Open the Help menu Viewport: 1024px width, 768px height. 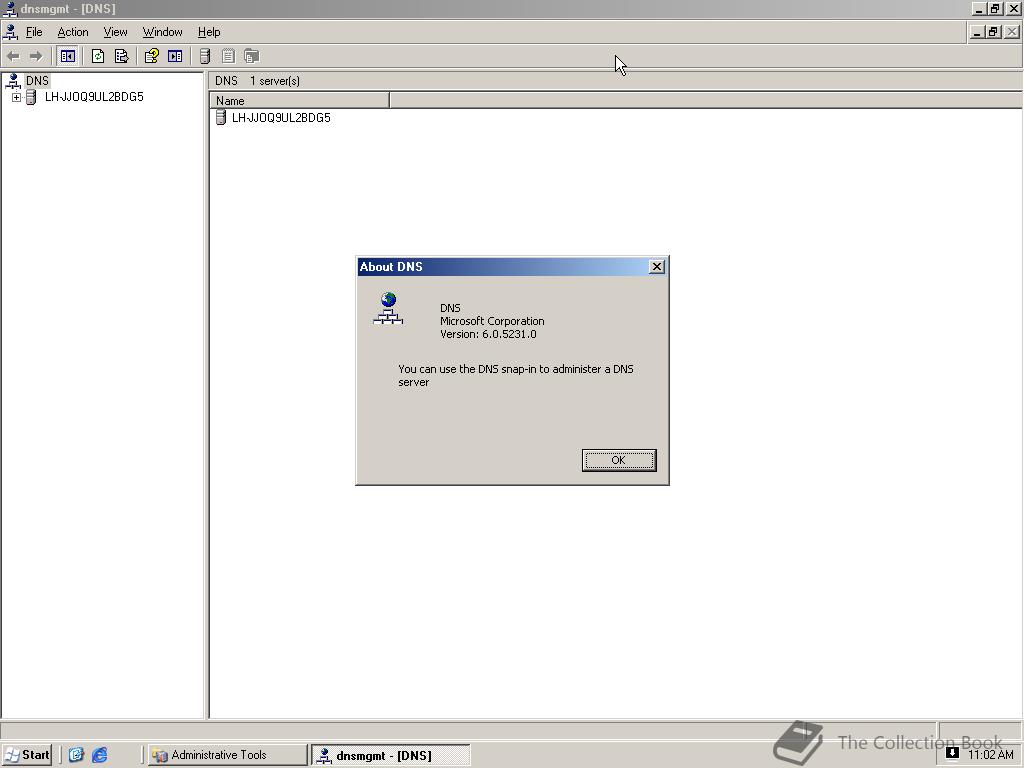(209, 32)
